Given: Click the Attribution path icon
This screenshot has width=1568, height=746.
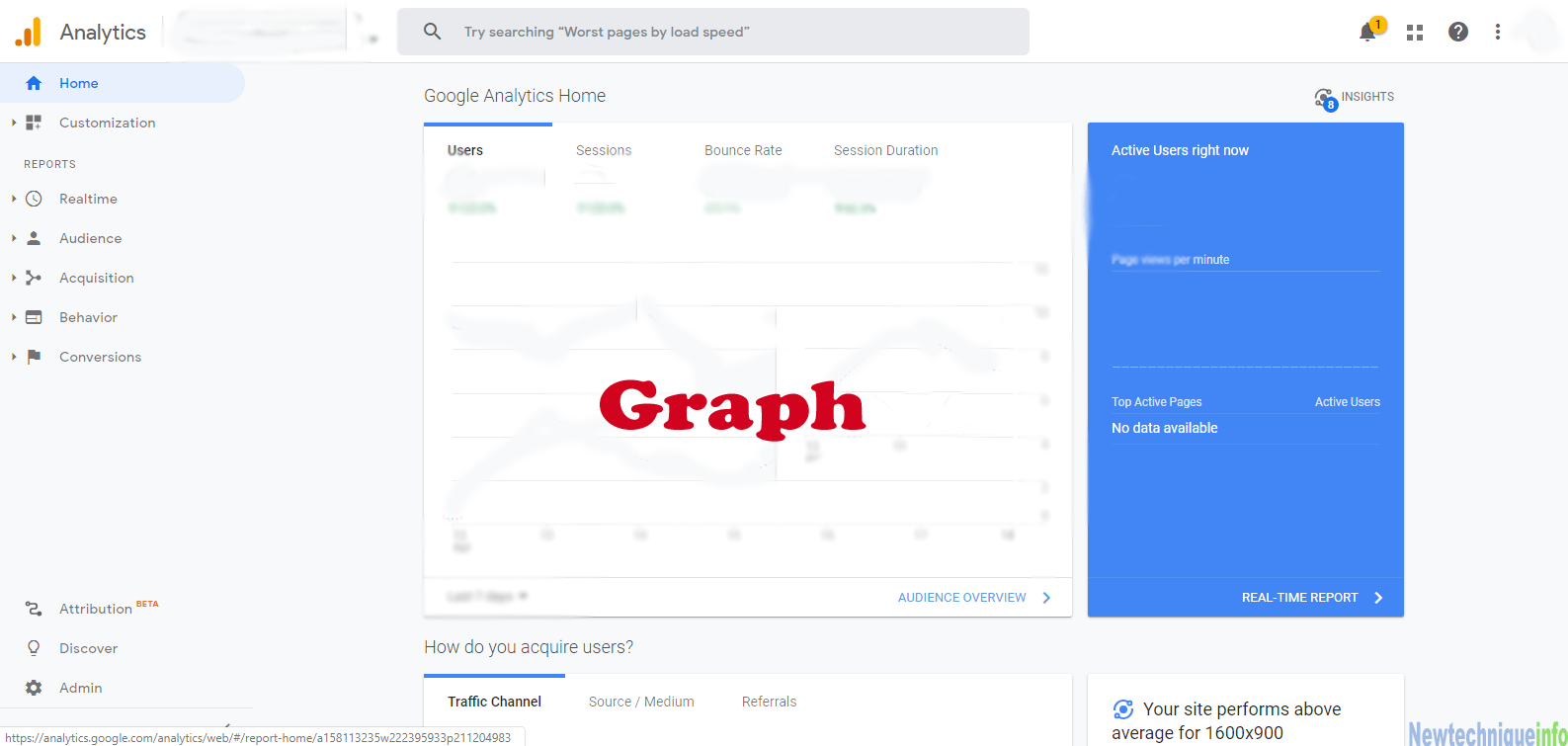Looking at the screenshot, I should pyautogui.click(x=34, y=609).
